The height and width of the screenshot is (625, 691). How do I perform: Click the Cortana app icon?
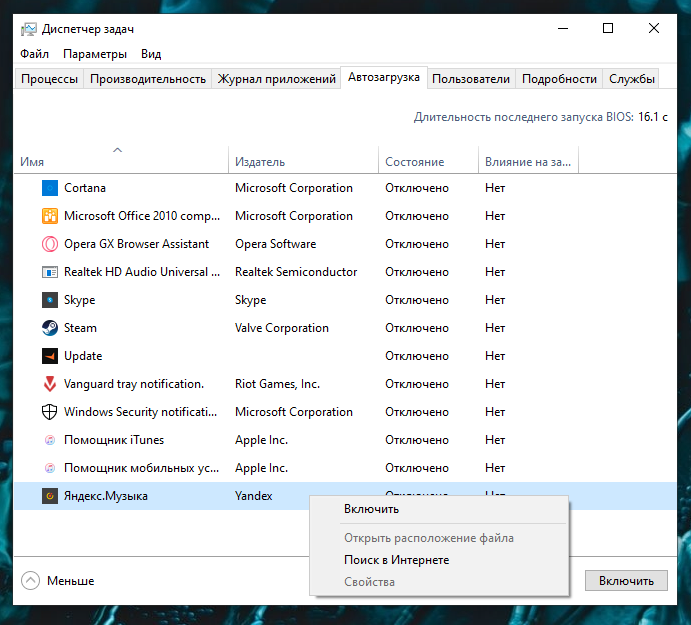(x=50, y=188)
